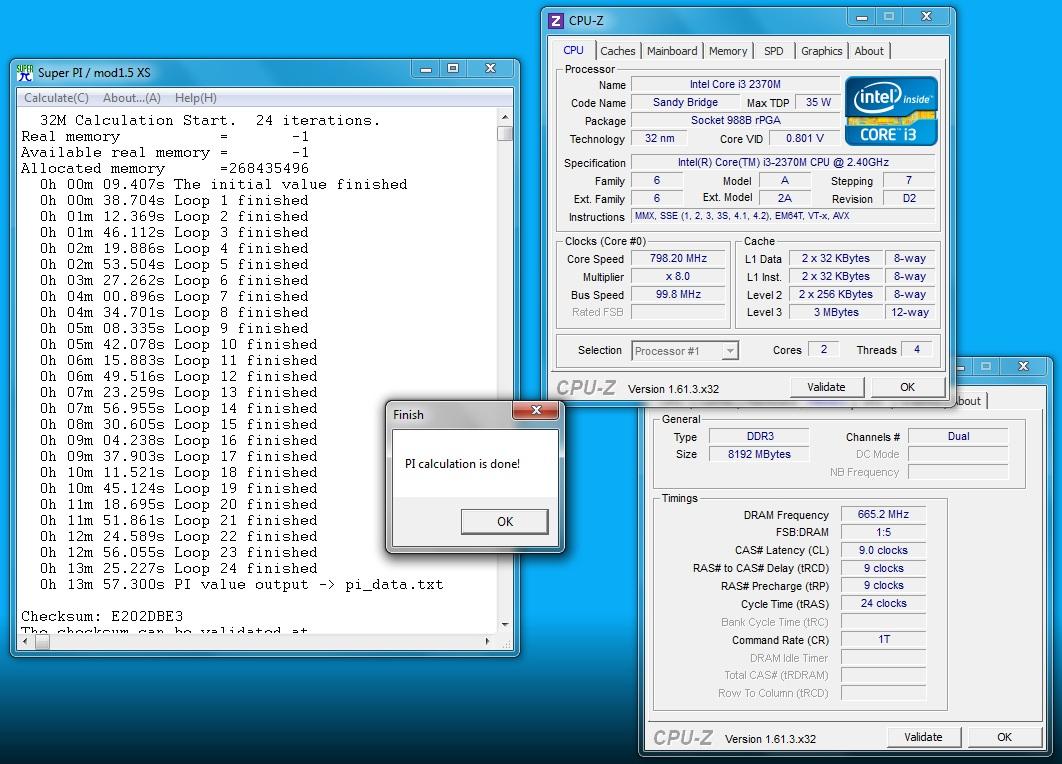Switch to the Graphics tab
Image resolution: width=1062 pixels, height=764 pixels.
[822, 51]
